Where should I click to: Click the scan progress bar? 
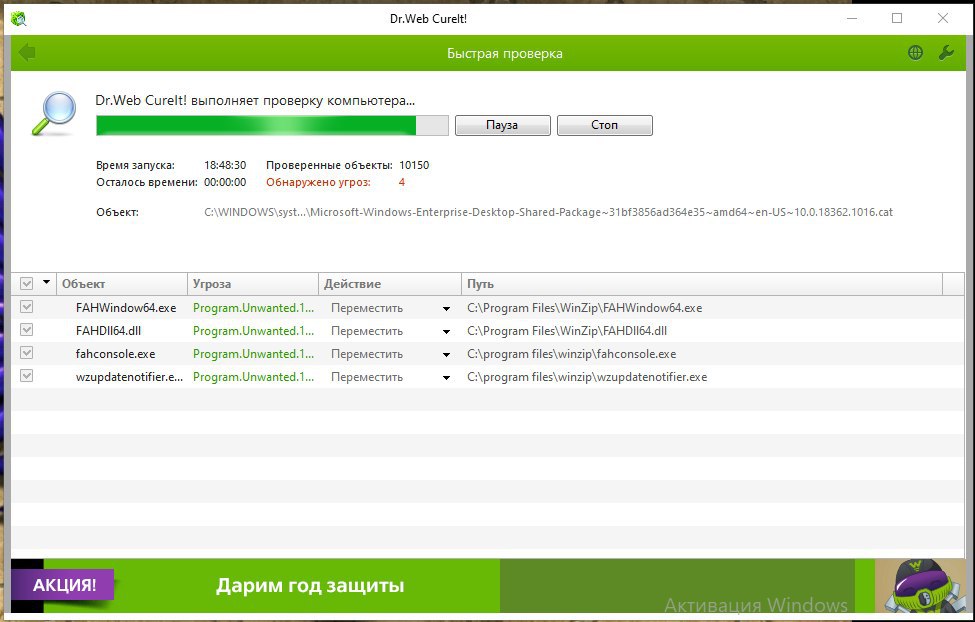click(x=272, y=125)
